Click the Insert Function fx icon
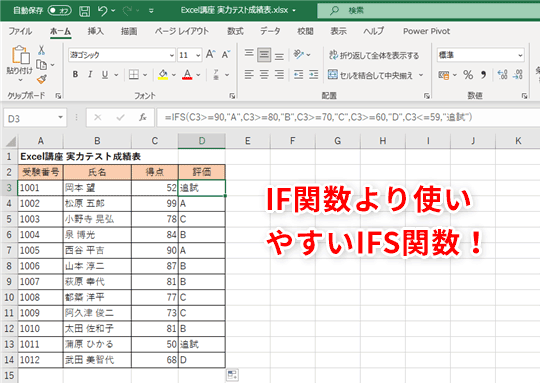Image resolution: width=540 pixels, height=383 pixels. pos(143,117)
